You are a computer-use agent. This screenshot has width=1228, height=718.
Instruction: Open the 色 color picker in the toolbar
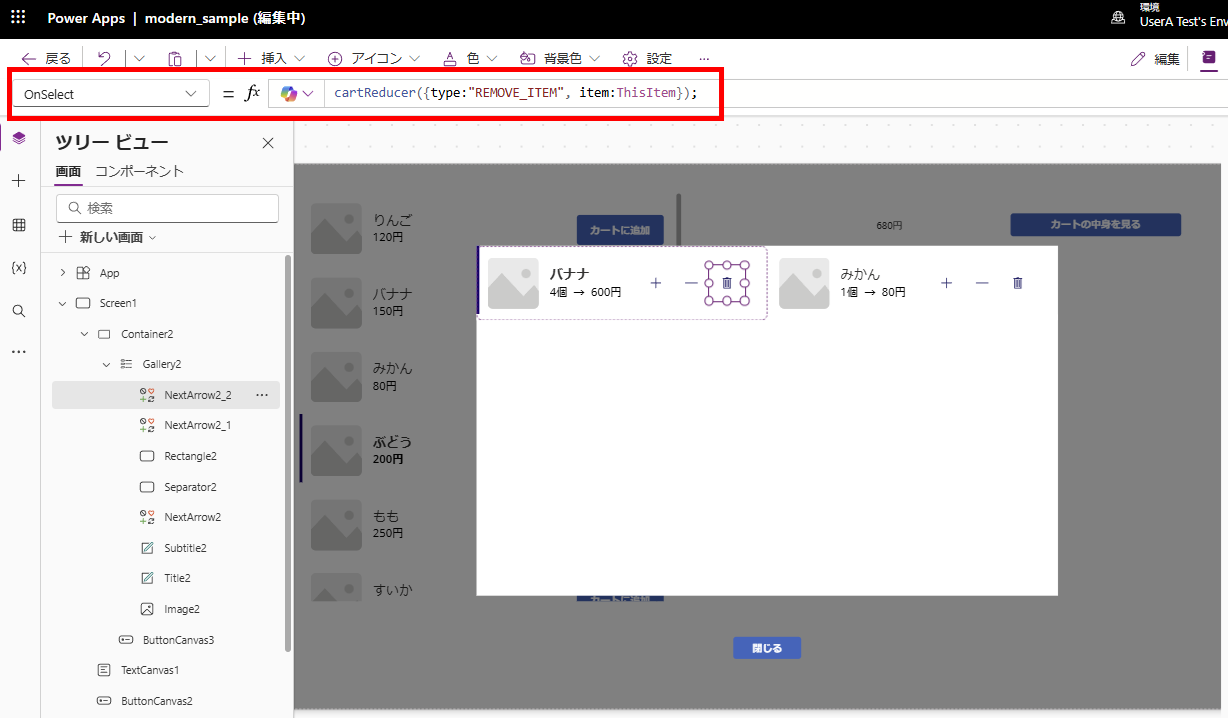click(469, 58)
